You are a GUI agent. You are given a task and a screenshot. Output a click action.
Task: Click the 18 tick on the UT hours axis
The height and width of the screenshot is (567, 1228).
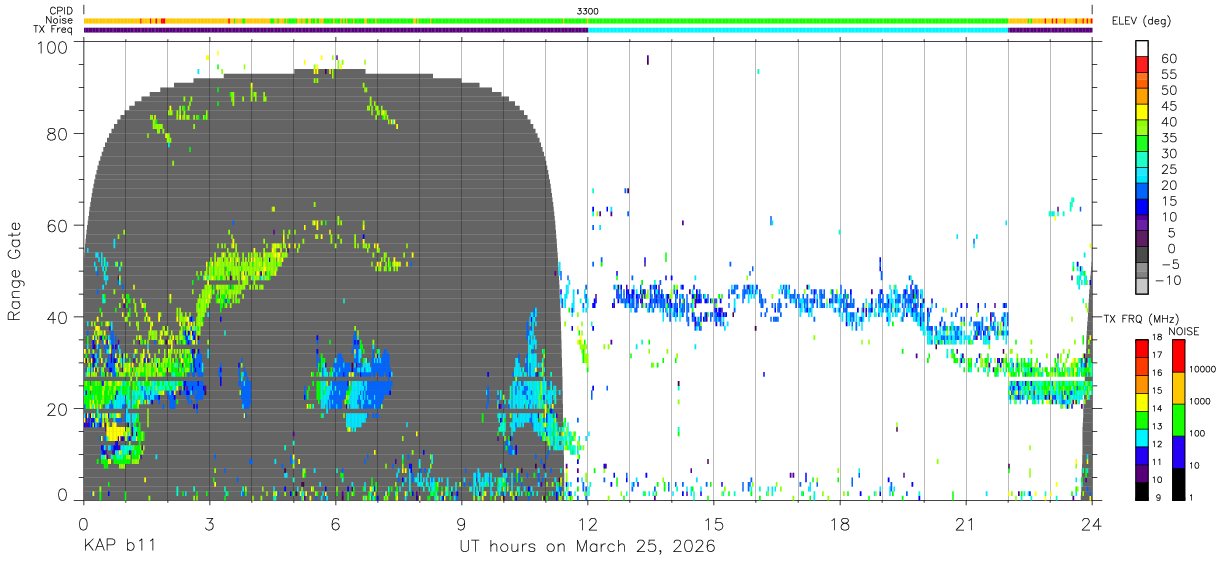[839, 523]
